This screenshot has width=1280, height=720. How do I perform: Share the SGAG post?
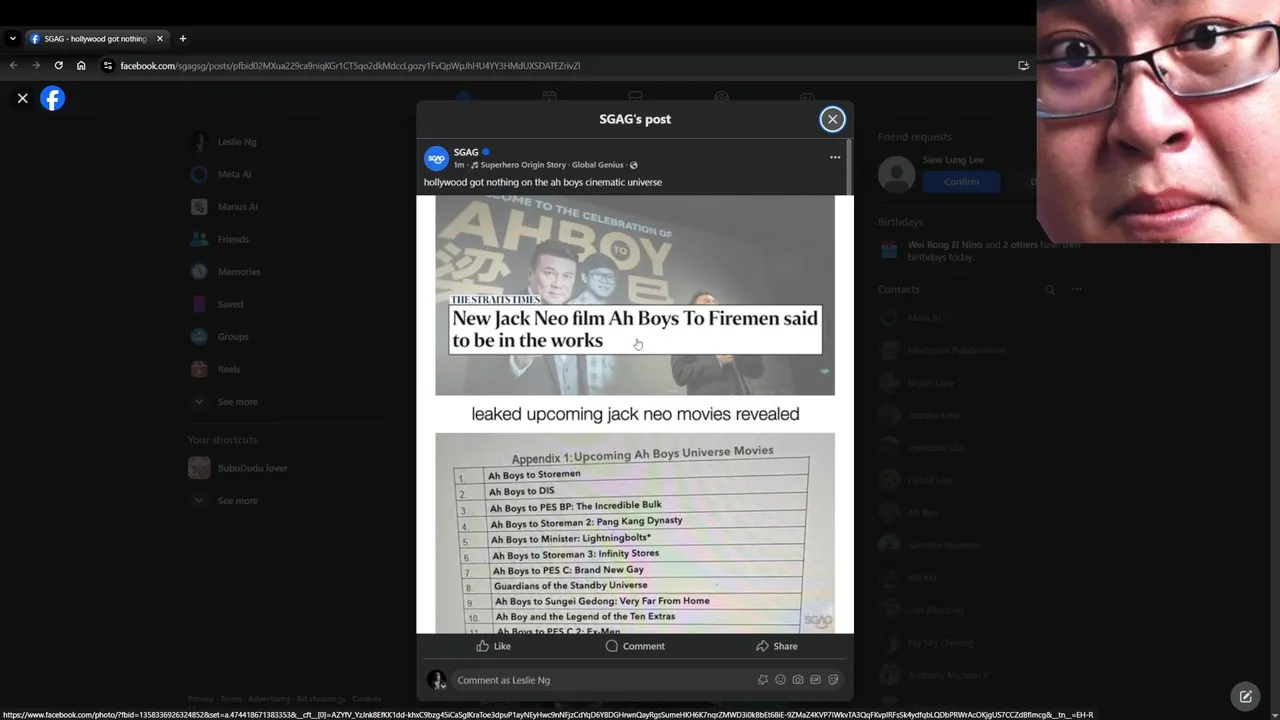click(777, 646)
